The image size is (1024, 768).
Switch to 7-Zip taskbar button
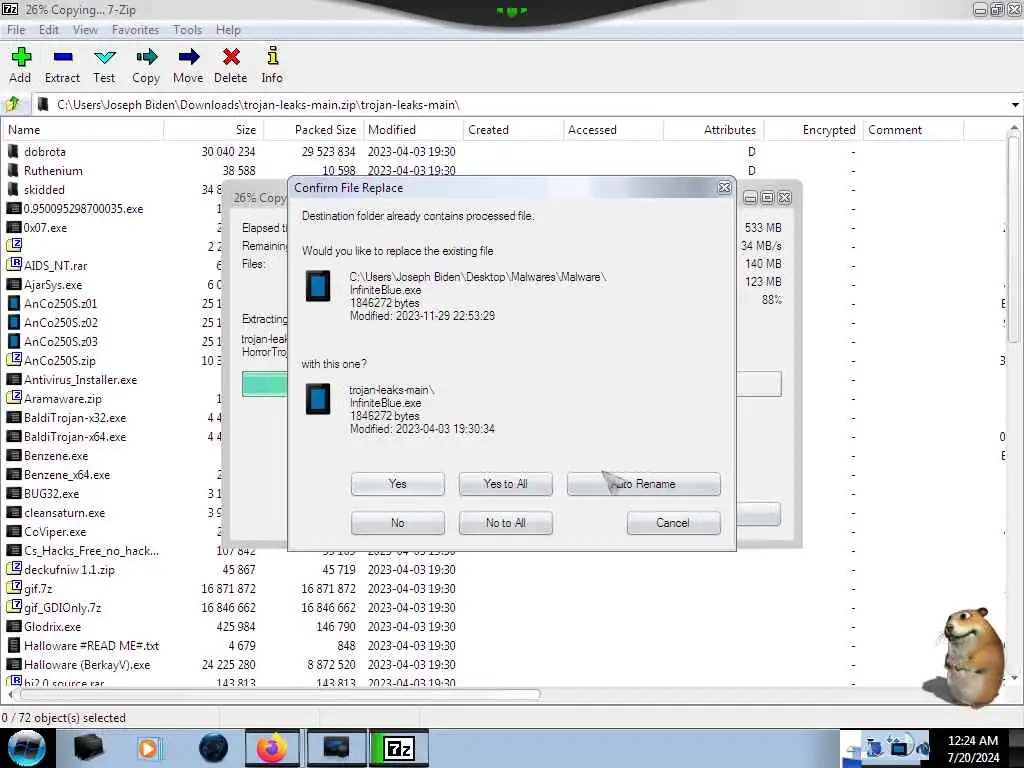pos(399,748)
